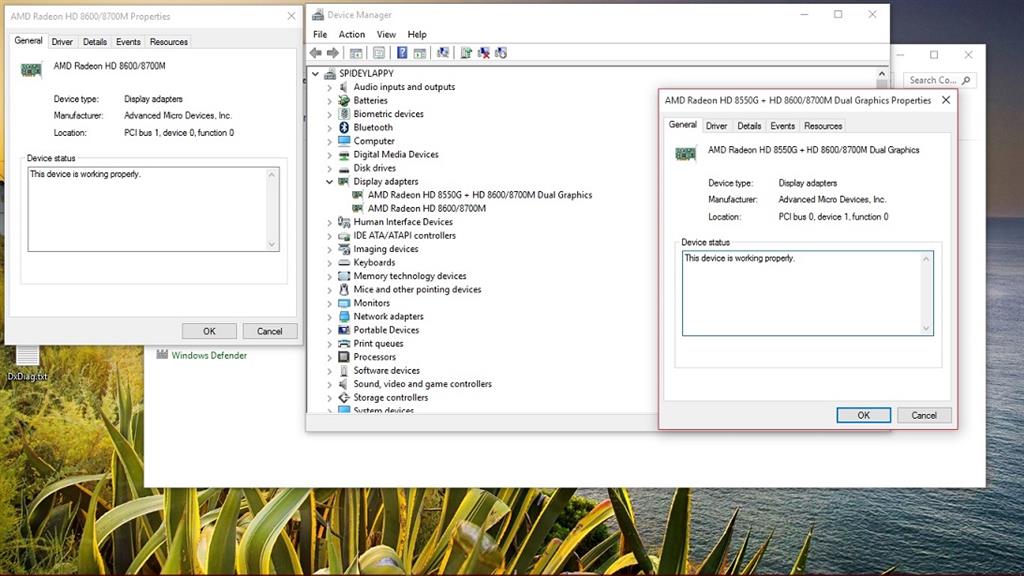Click the blue Help question-mark toolbar icon
The width and height of the screenshot is (1024, 576).
[x=402, y=53]
